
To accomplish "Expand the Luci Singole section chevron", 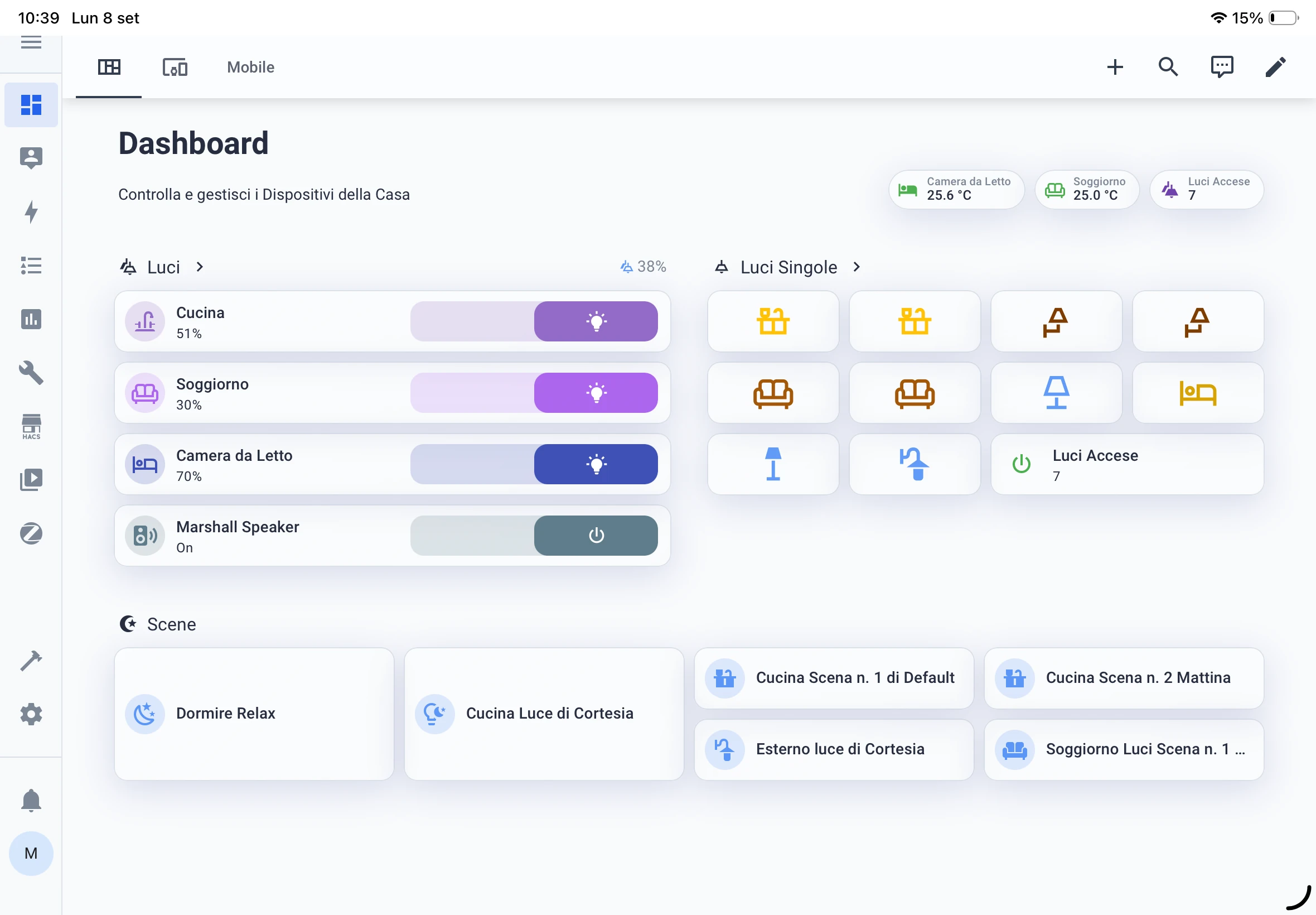I will (x=857, y=267).
